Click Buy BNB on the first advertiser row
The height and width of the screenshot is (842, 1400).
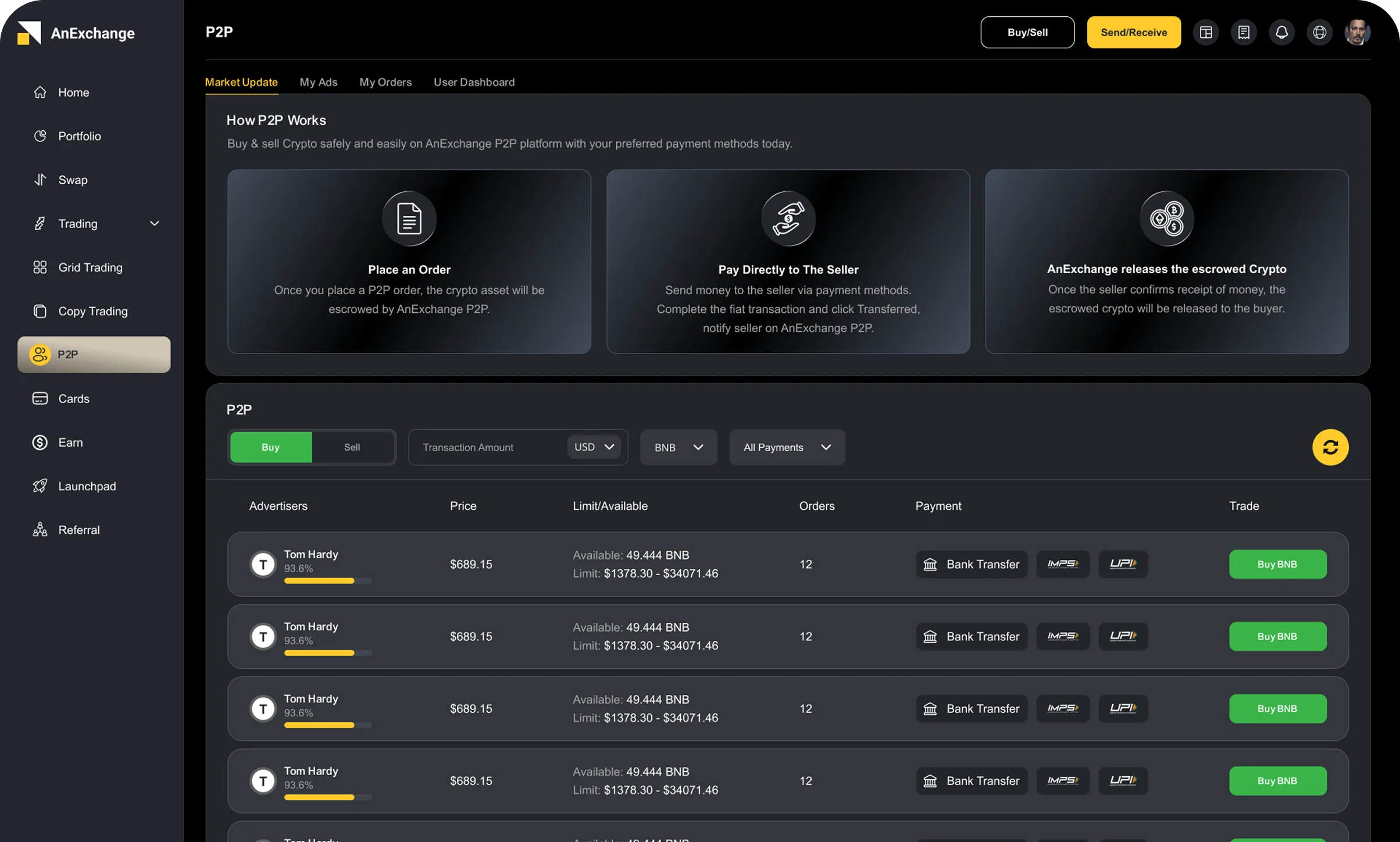(x=1277, y=564)
